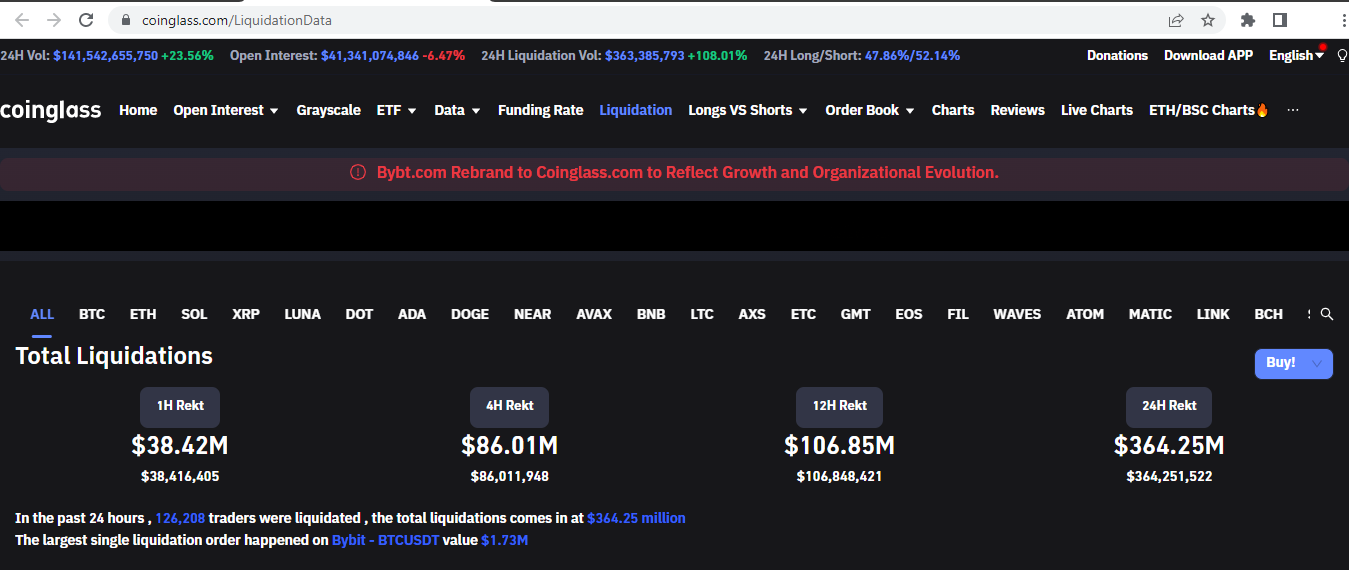This screenshot has width=1349, height=570.
Task: Toggle the light bulb theme icon
Action: 1342,56
